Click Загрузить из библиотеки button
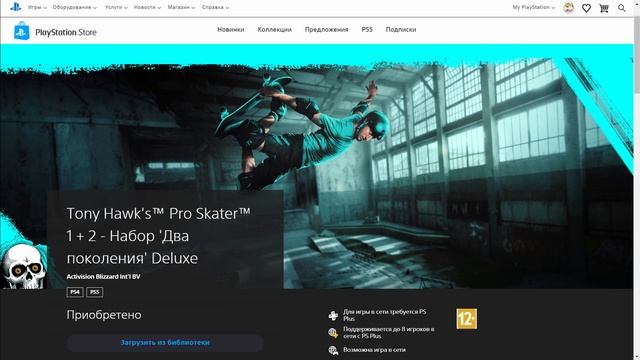The width and height of the screenshot is (640, 360). [x=165, y=342]
